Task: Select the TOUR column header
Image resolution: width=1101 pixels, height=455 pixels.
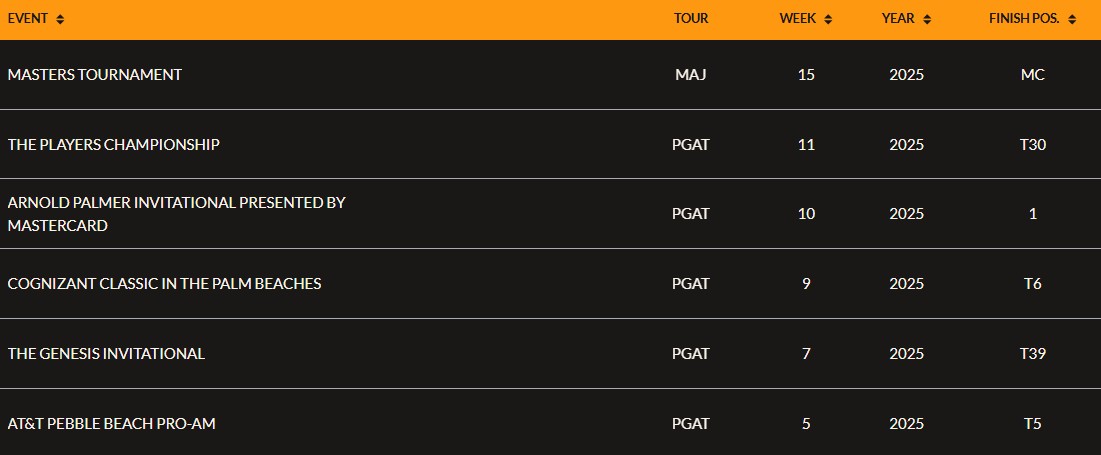Action: pos(691,19)
